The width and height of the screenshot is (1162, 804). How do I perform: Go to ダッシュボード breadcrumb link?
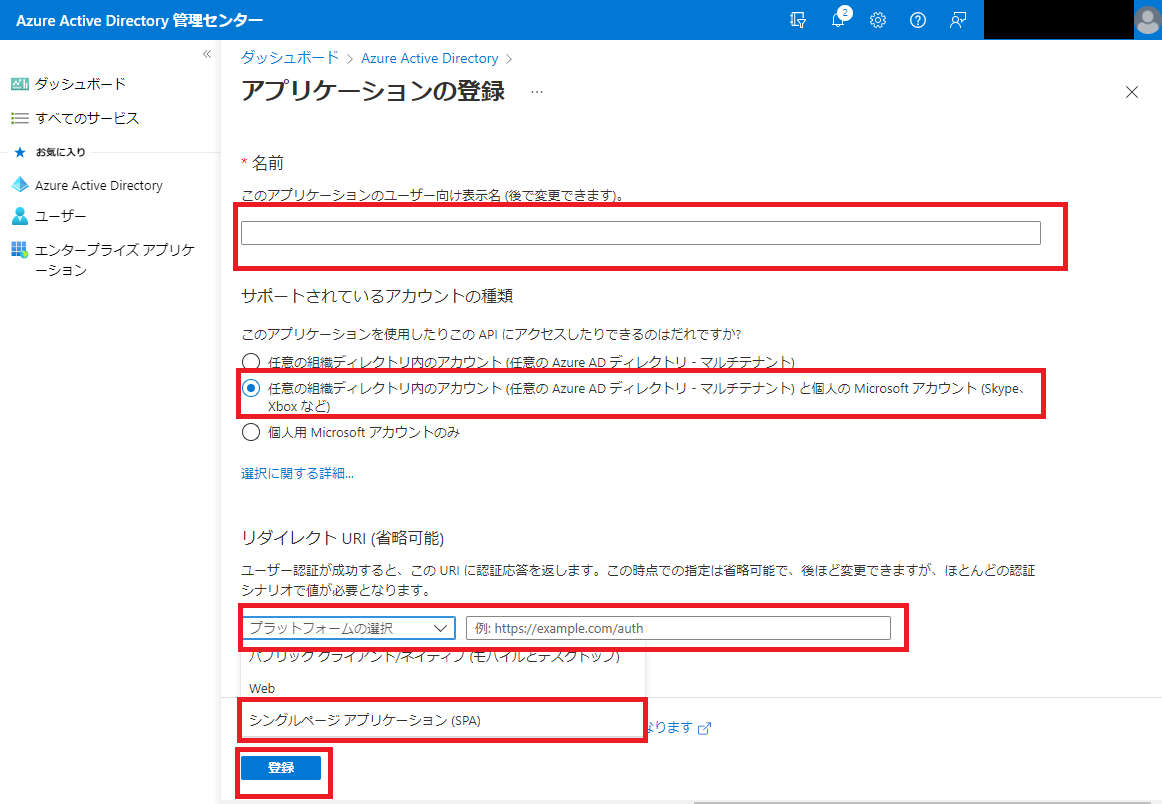[x=290, y=58]
